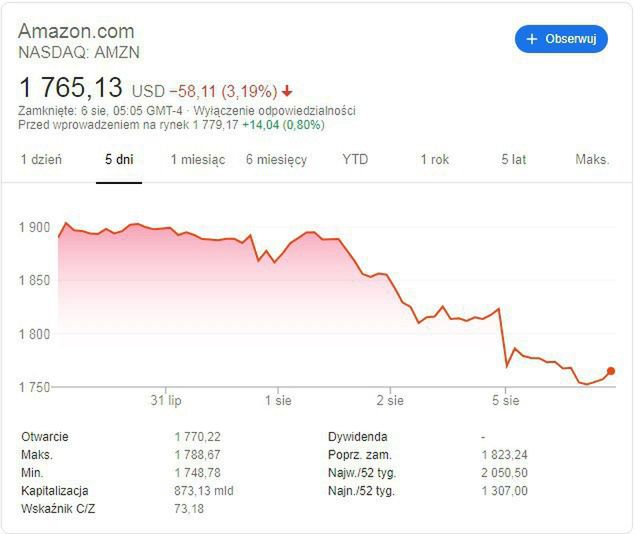Viewport: 634px width, 534px height.
Task: Click the pre-market price 1 779,17
Action: click(x=211, y=125)
